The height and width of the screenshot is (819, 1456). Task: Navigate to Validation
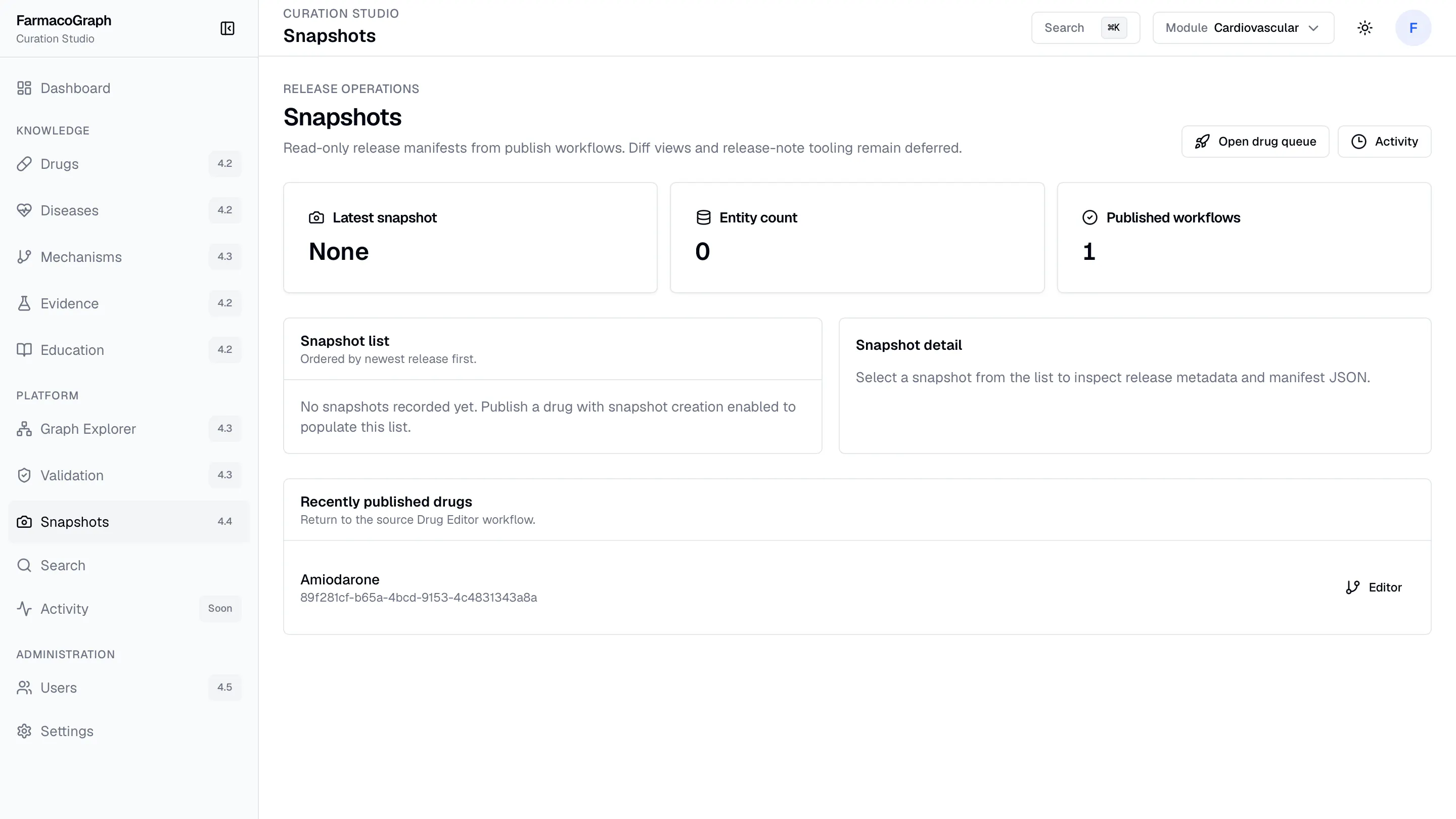coord(129,475)
